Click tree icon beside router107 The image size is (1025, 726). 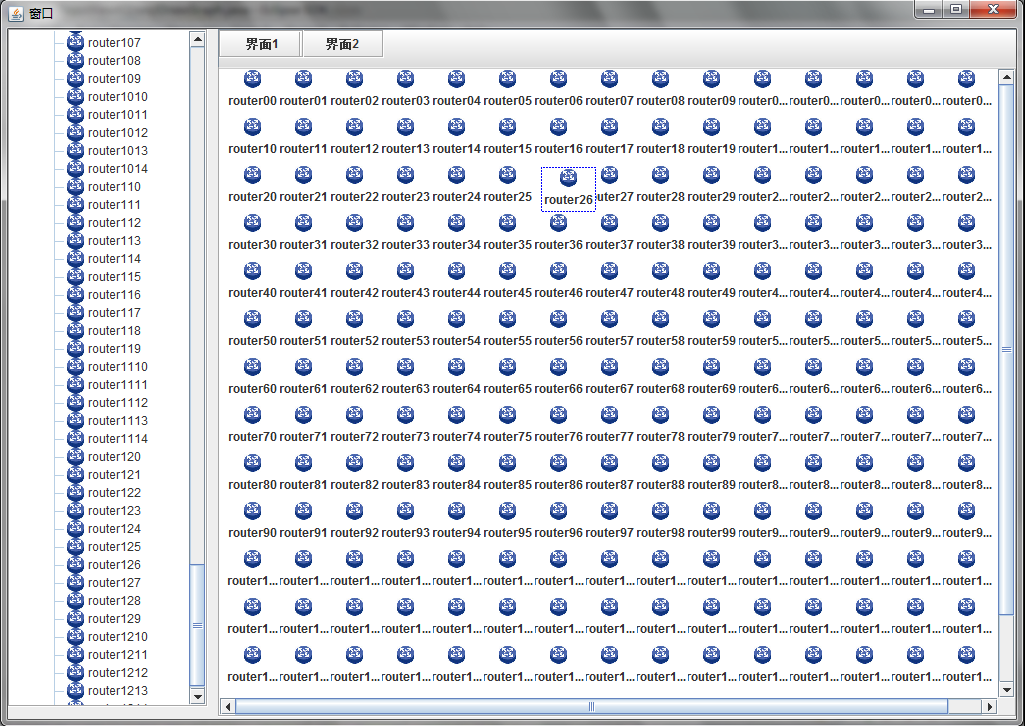click(76, 42)
